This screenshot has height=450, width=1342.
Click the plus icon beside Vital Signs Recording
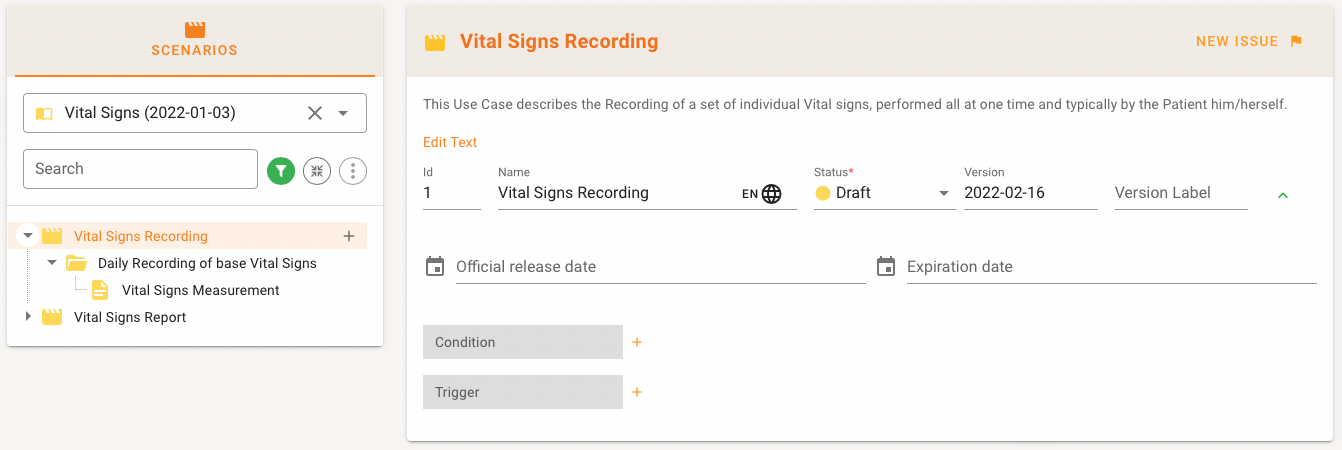pos(349,236)
